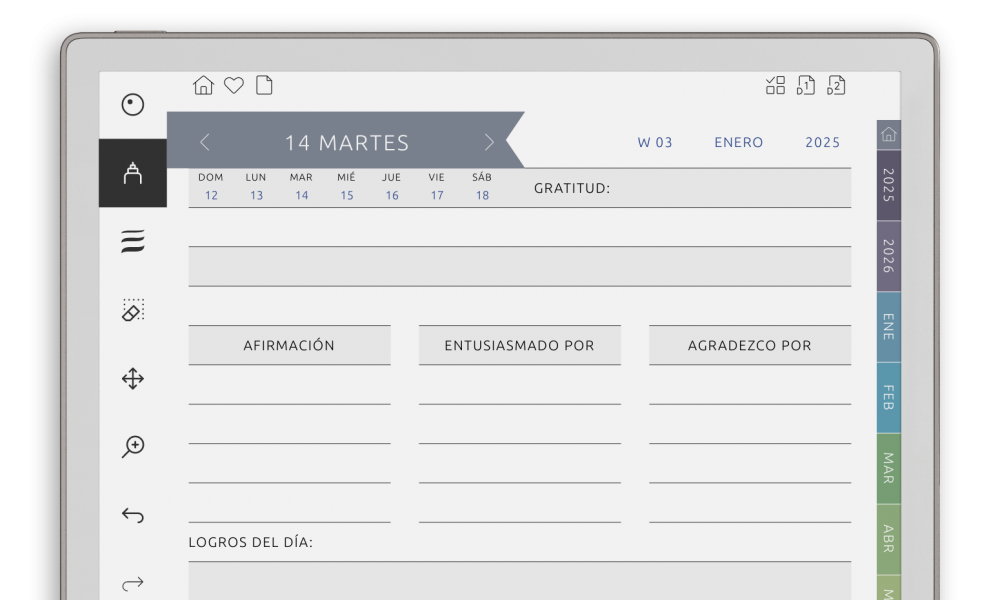Open the heart favorites icon
This screenshot has height=600, width=1000.
point(234,85)
